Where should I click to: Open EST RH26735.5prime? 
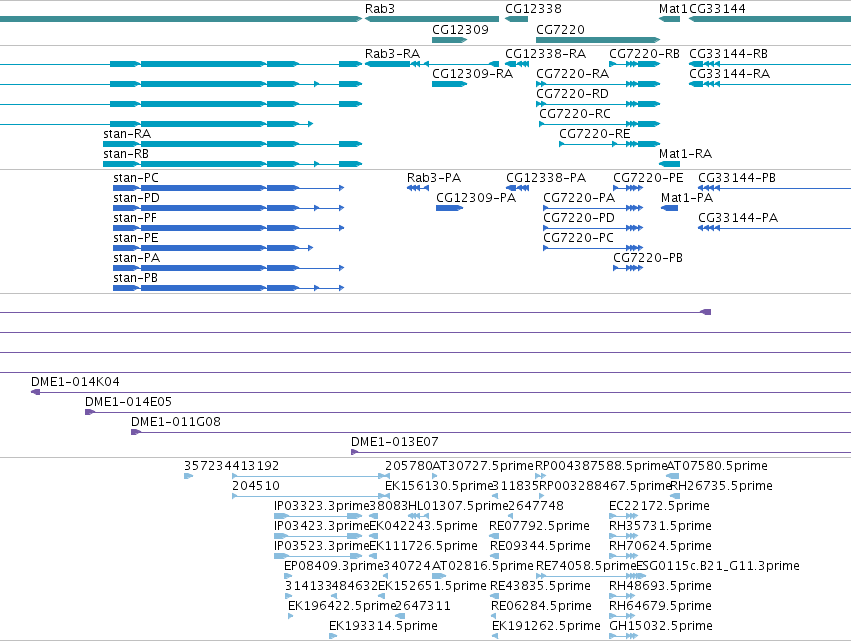[721, 486]
